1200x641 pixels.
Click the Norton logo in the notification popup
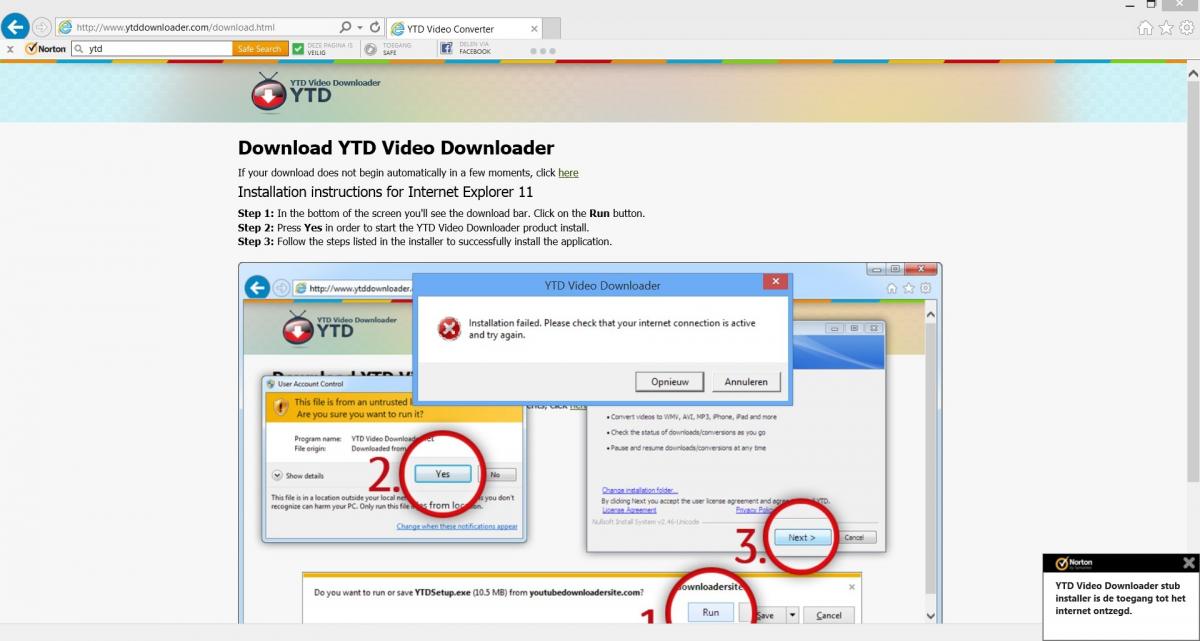click(1074, 563)
